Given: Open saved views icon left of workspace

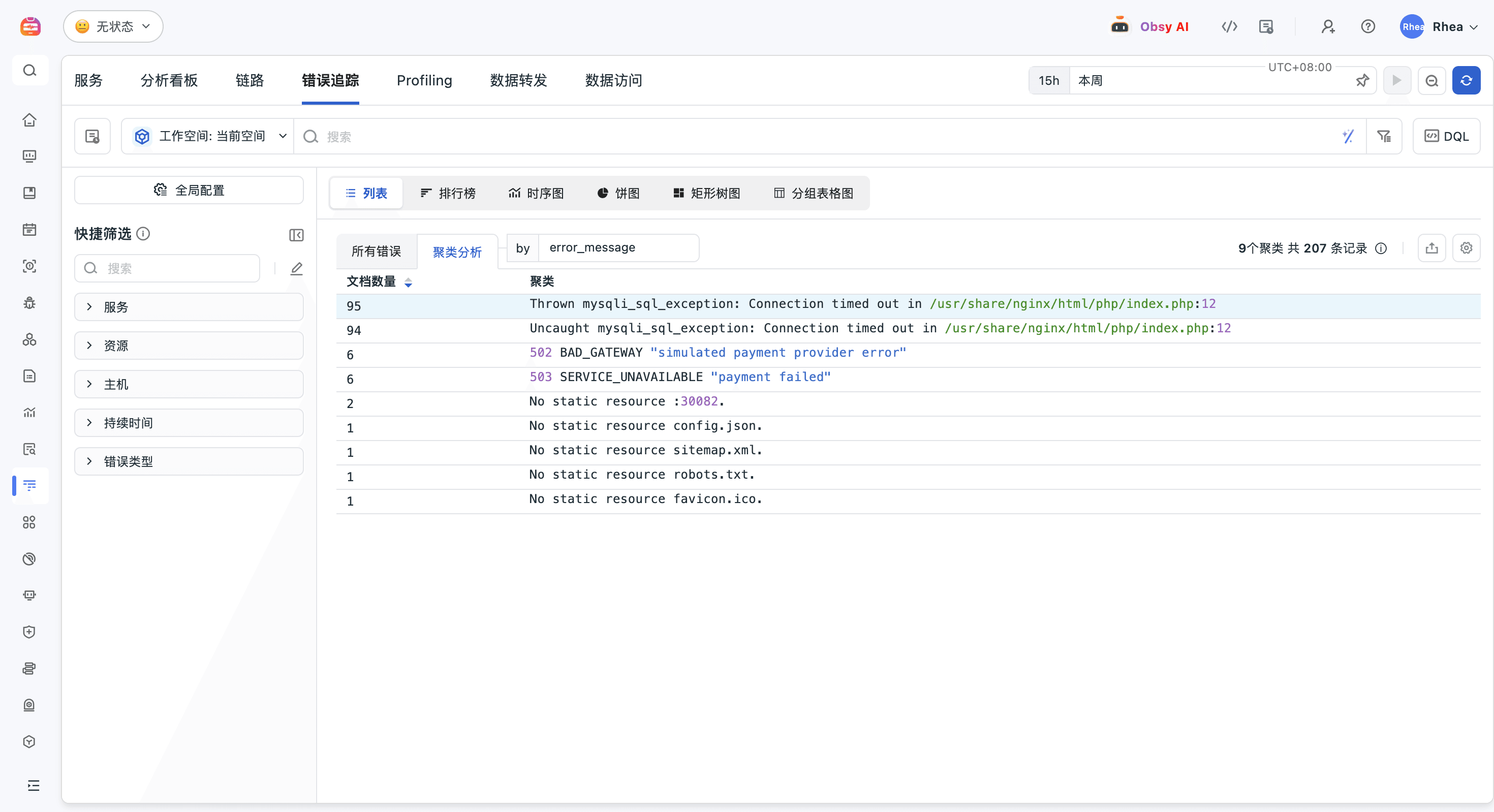Looking at the screenshot, I should [92, 136].
